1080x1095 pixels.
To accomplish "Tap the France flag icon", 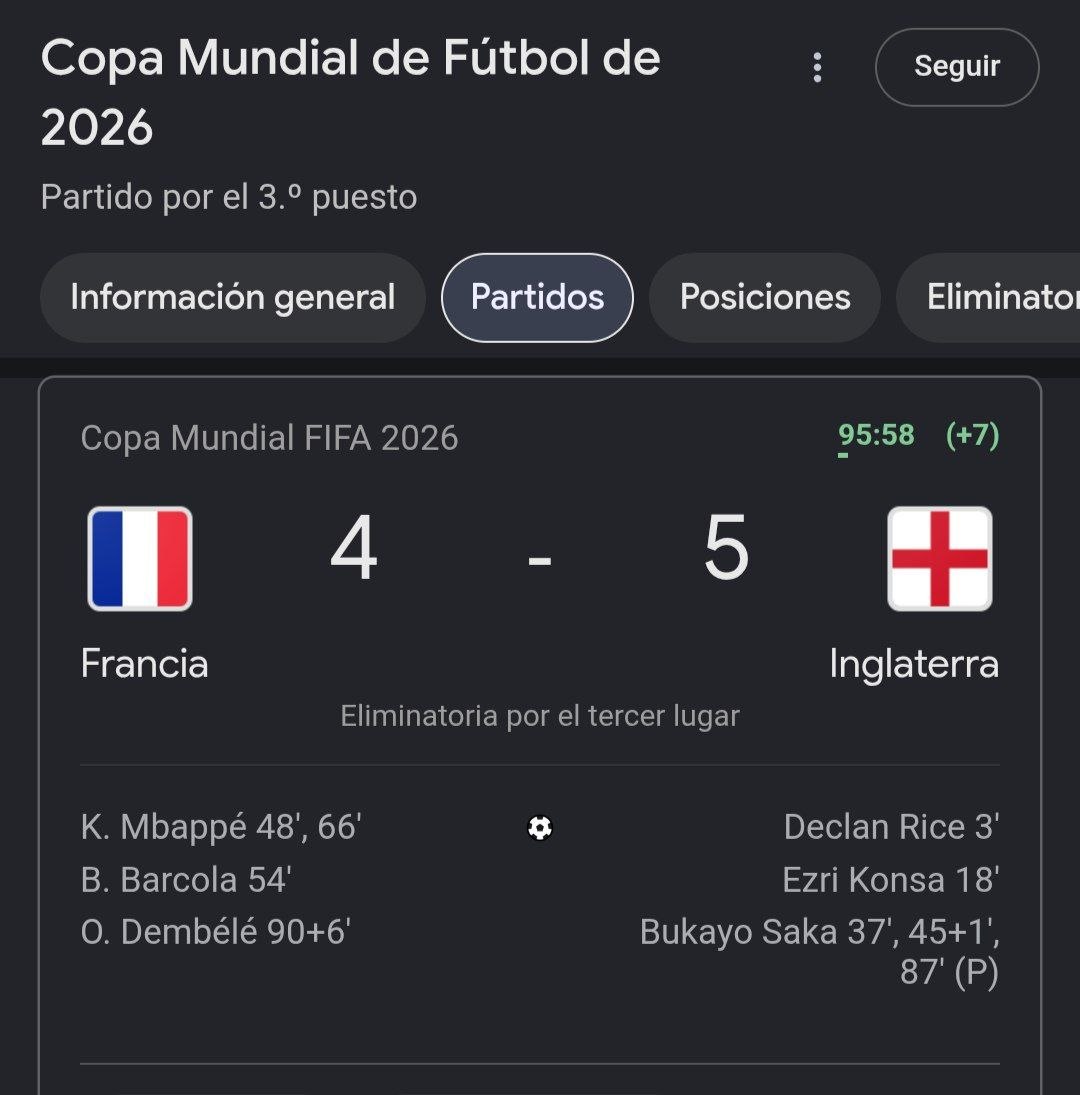I will (x=140, y=559).
